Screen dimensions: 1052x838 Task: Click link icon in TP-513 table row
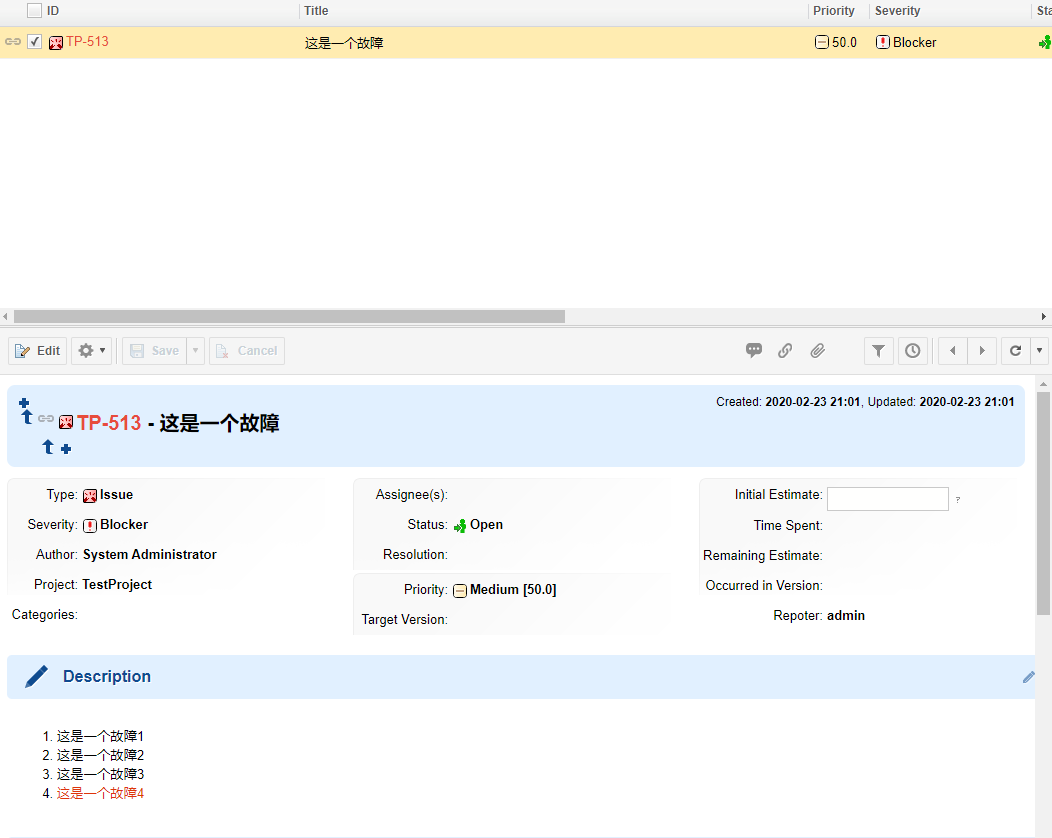click(x=13, y=42)
